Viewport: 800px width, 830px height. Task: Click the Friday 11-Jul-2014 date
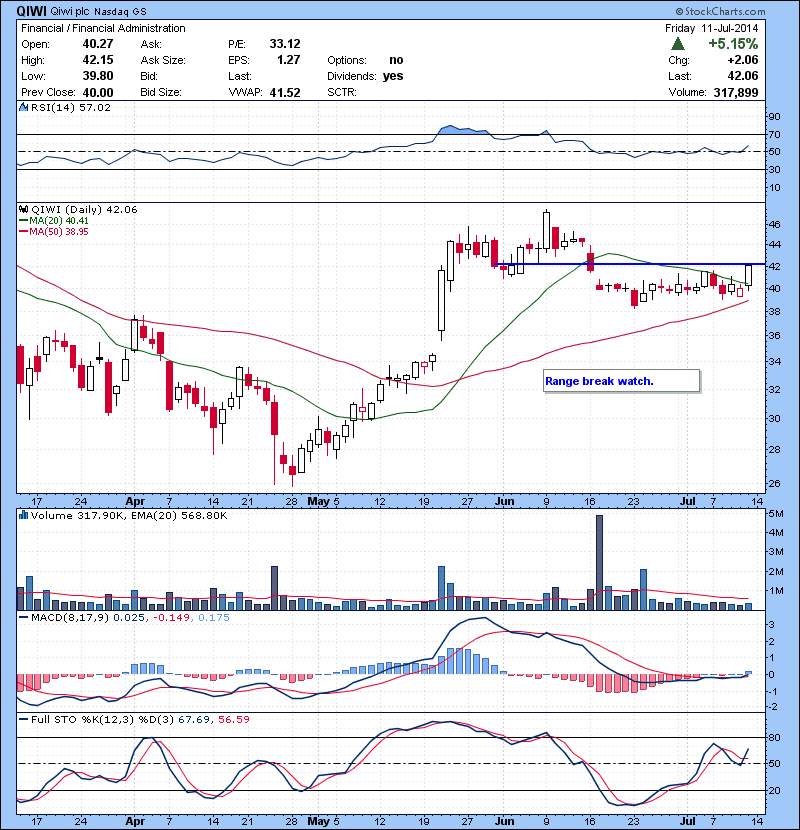point(712,28)
